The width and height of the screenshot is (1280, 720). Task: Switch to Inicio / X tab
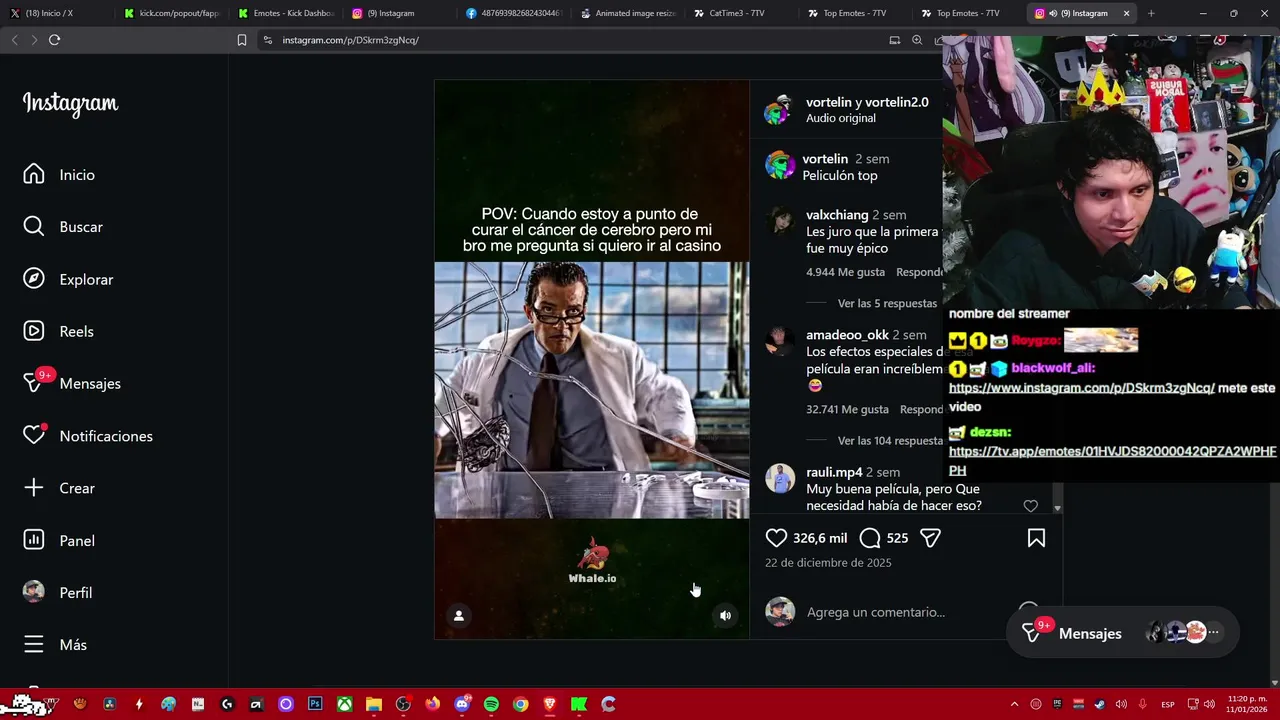pos(58,13)
